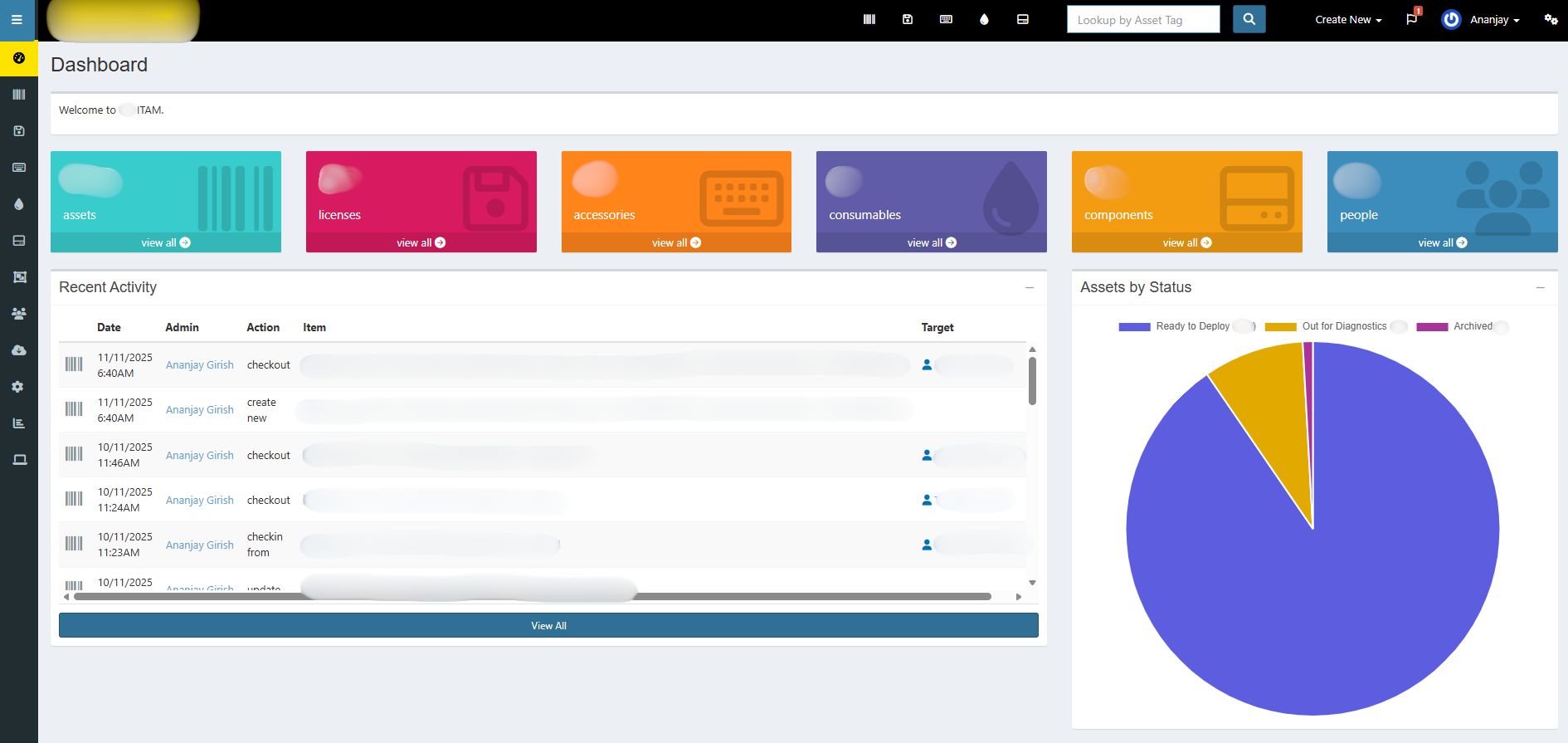1568x743 pixels.
Task: Click the Date column header
Action: click(x=109, y=328)
